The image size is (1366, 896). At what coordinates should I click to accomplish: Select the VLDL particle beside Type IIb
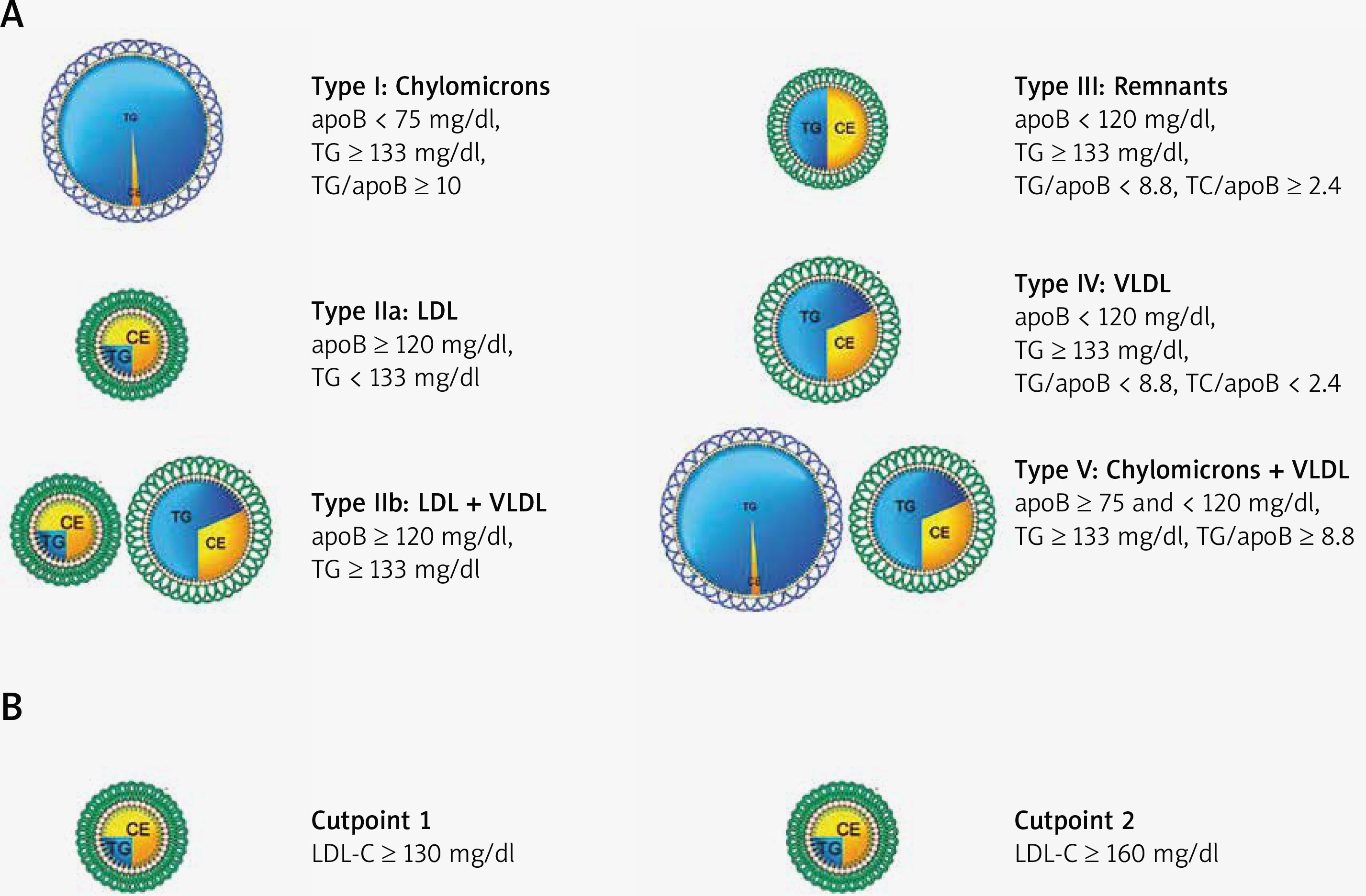click(199, 530)
